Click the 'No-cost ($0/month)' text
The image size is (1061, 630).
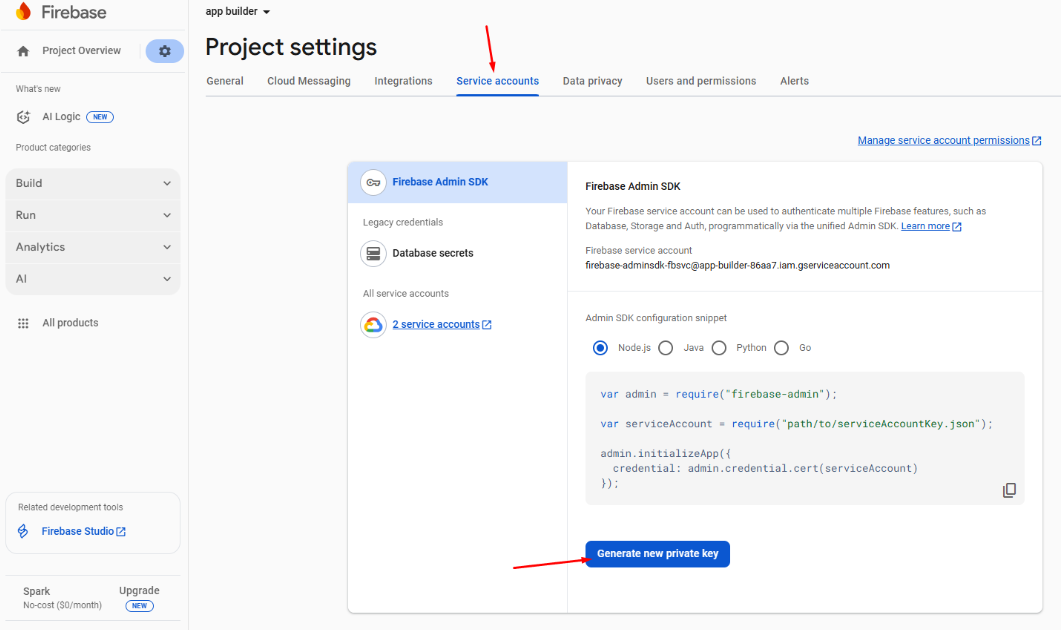[62, 606]
